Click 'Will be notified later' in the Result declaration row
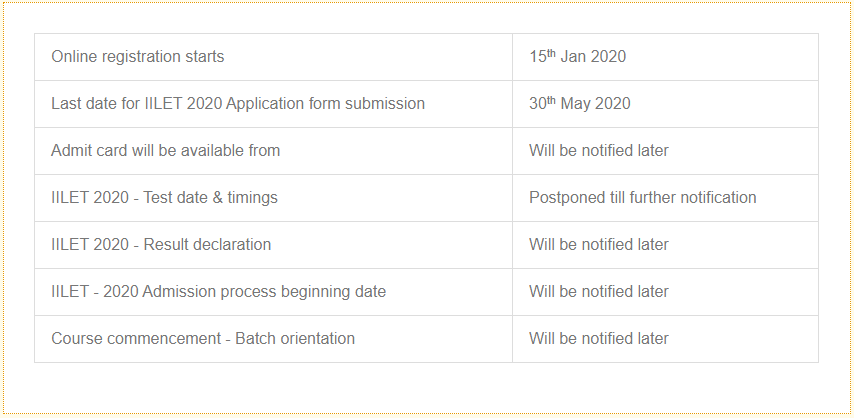Screen dimensions: 854x418 pyautogui.click(x=599, y=245)
